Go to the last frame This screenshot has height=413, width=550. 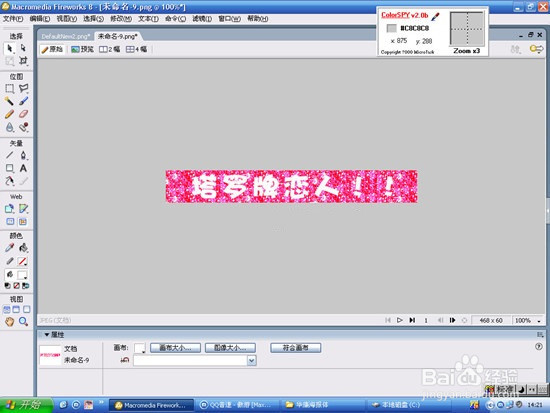pyautogui.click(x=412, y=320)
